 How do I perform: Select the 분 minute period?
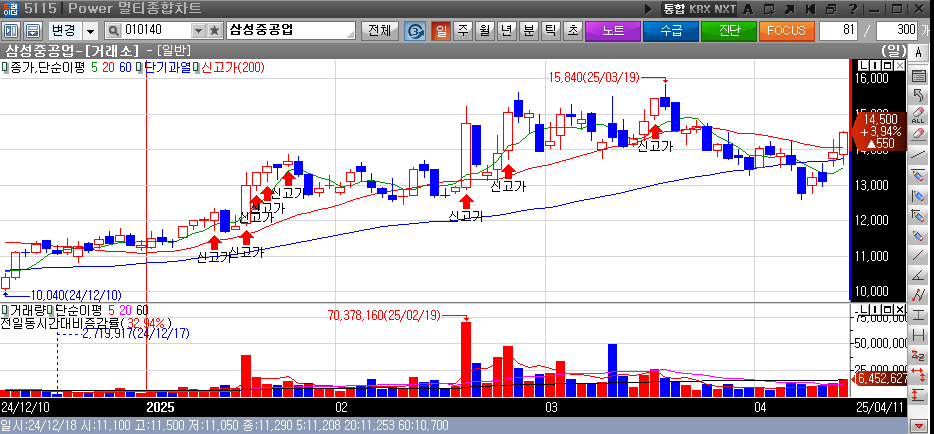point(529,30)
